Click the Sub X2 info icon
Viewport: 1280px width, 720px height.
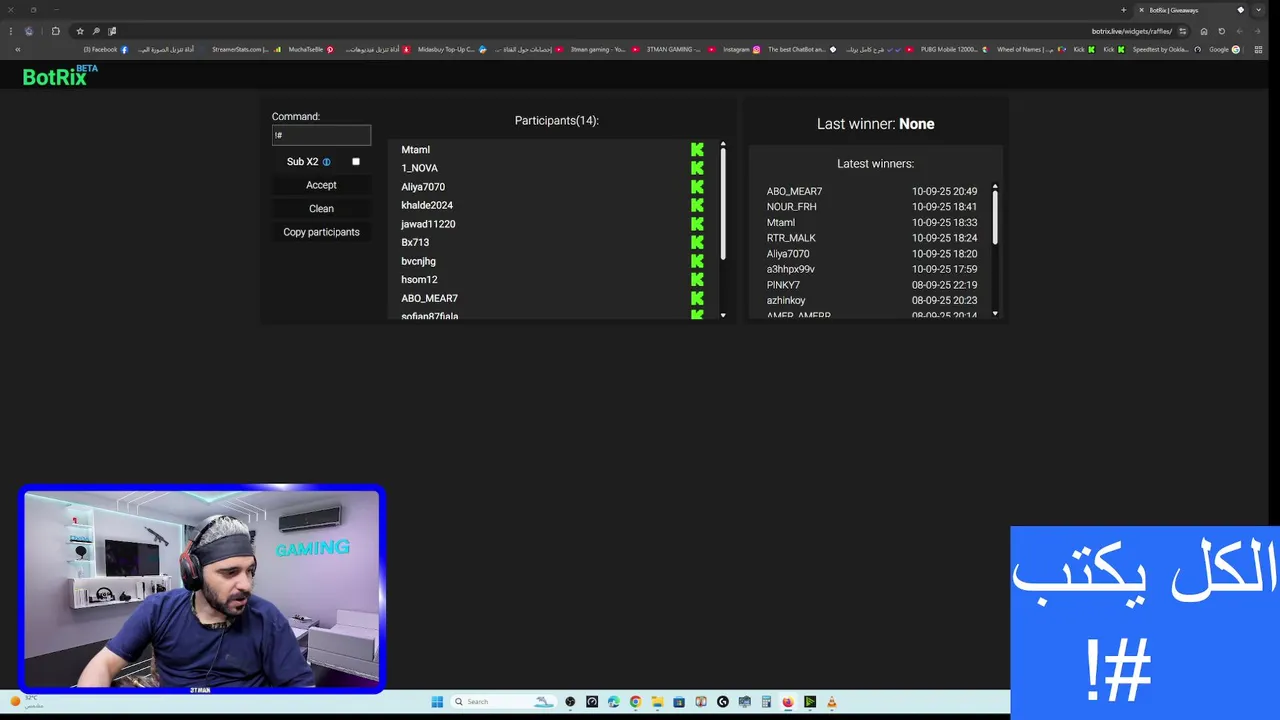(x=326, y=162)
